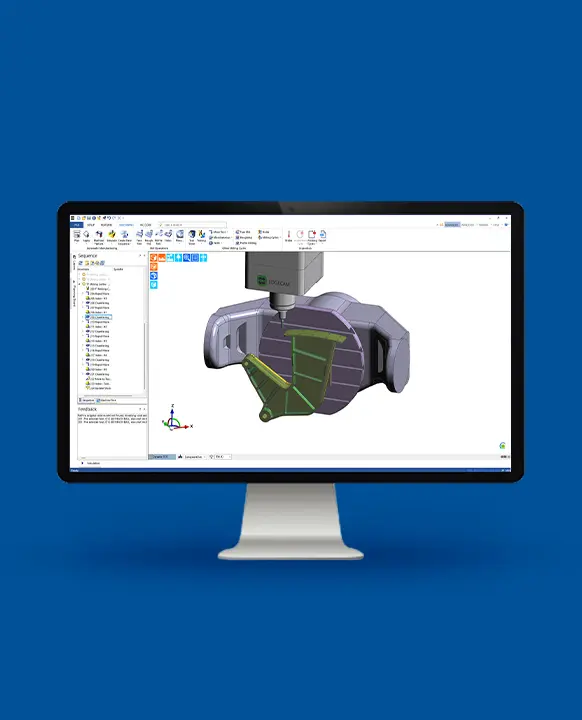Click the Simulate icon in the ribbon

[112, 236]
